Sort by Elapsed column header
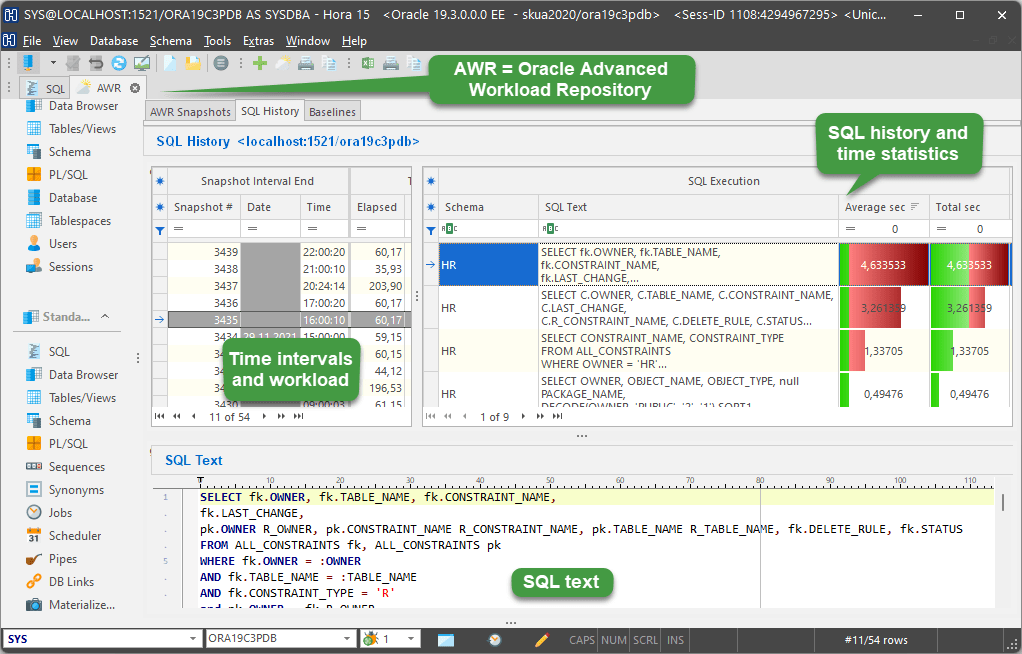1022x654 pixels. click(377, 207)
